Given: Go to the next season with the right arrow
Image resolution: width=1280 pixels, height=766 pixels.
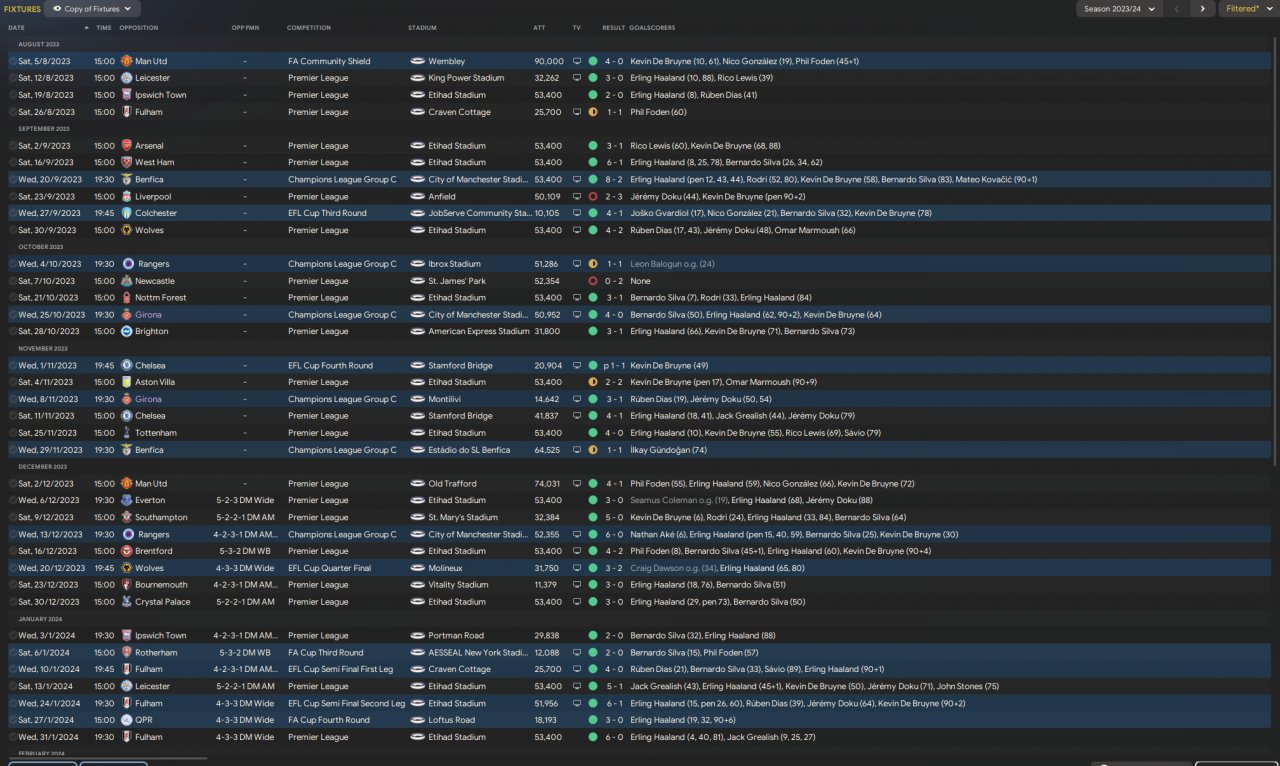Looking at the screenshot, I should pyautogui.click(x=1202, y=9).
